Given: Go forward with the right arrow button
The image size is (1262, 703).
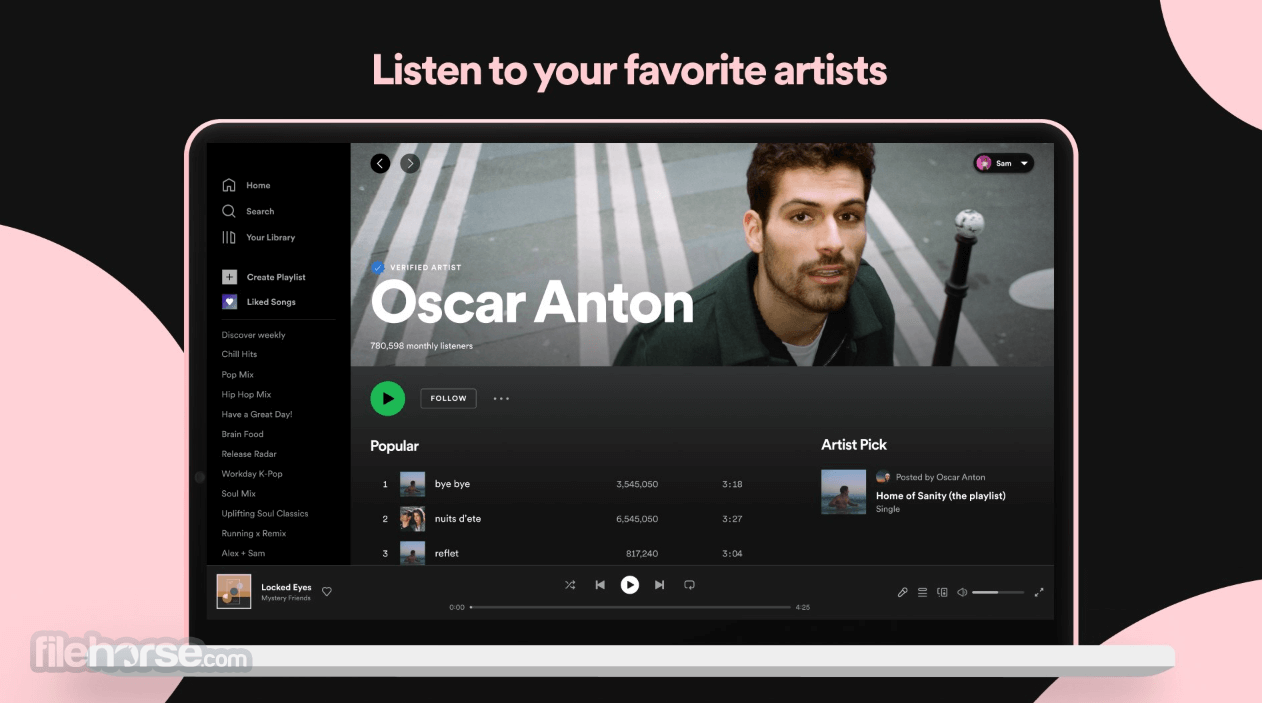Looking at the screenshot, I should click(410, 163).
